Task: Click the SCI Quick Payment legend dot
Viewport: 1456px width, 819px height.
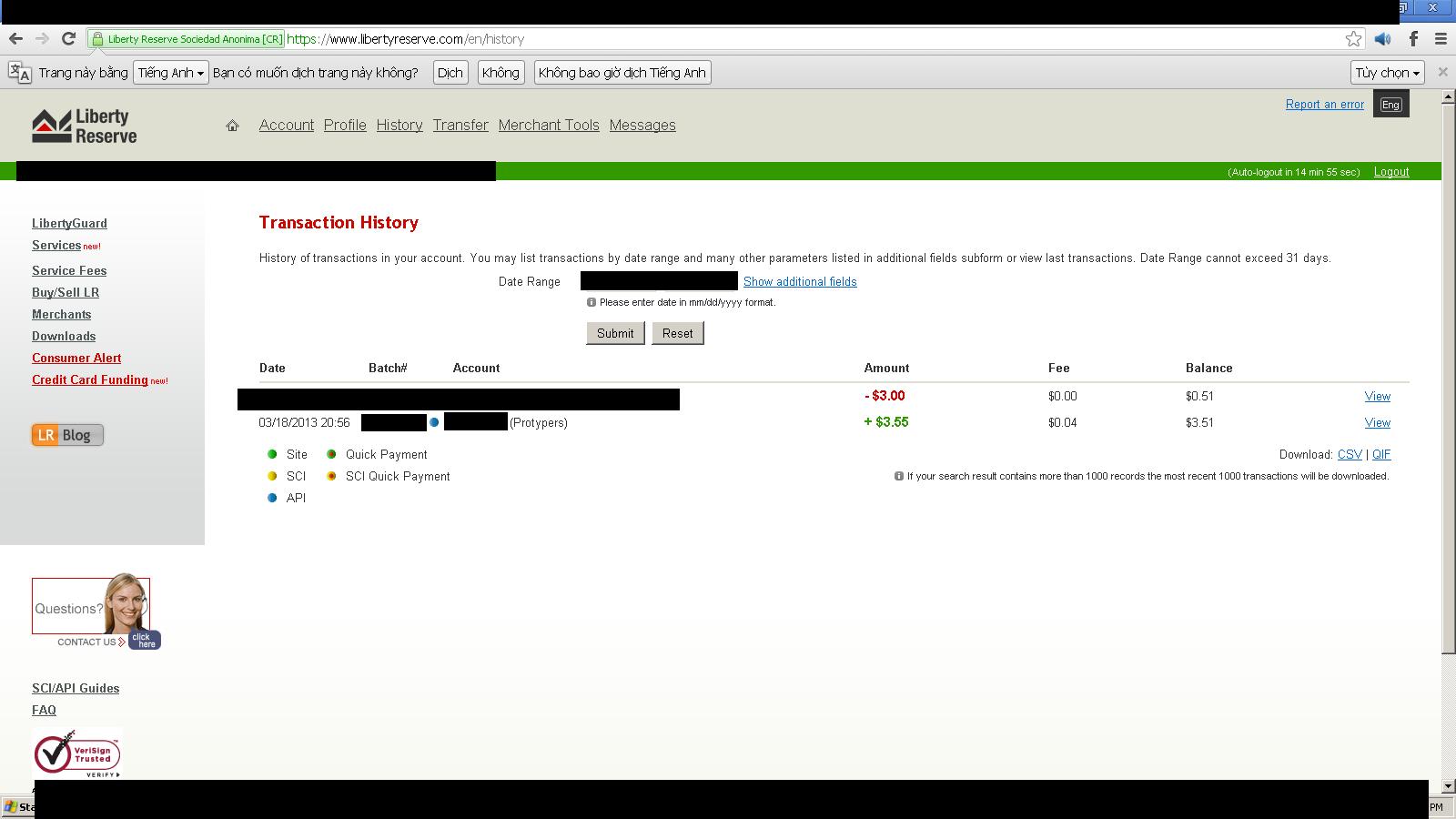Action: [331, 476]
